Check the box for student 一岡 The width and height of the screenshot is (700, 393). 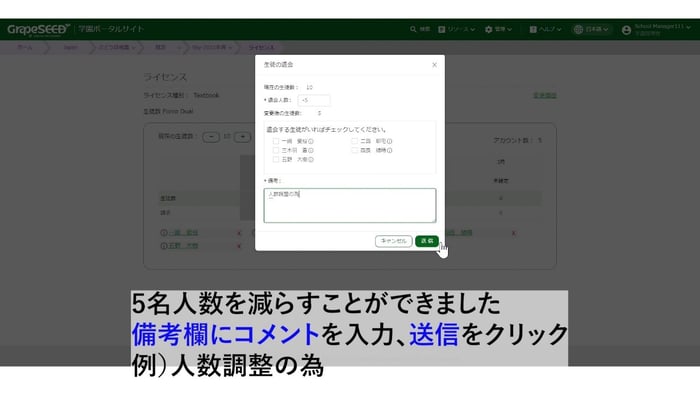[276, 141]
